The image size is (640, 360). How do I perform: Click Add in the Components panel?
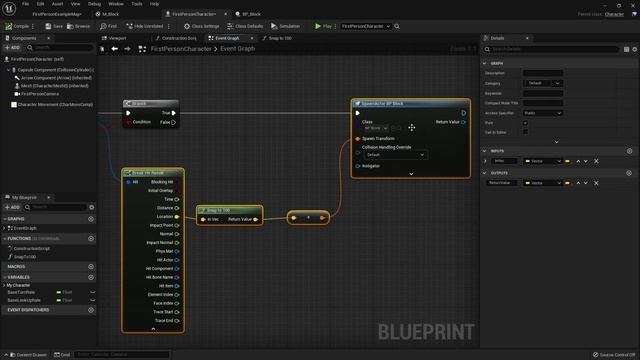(12, 48)
